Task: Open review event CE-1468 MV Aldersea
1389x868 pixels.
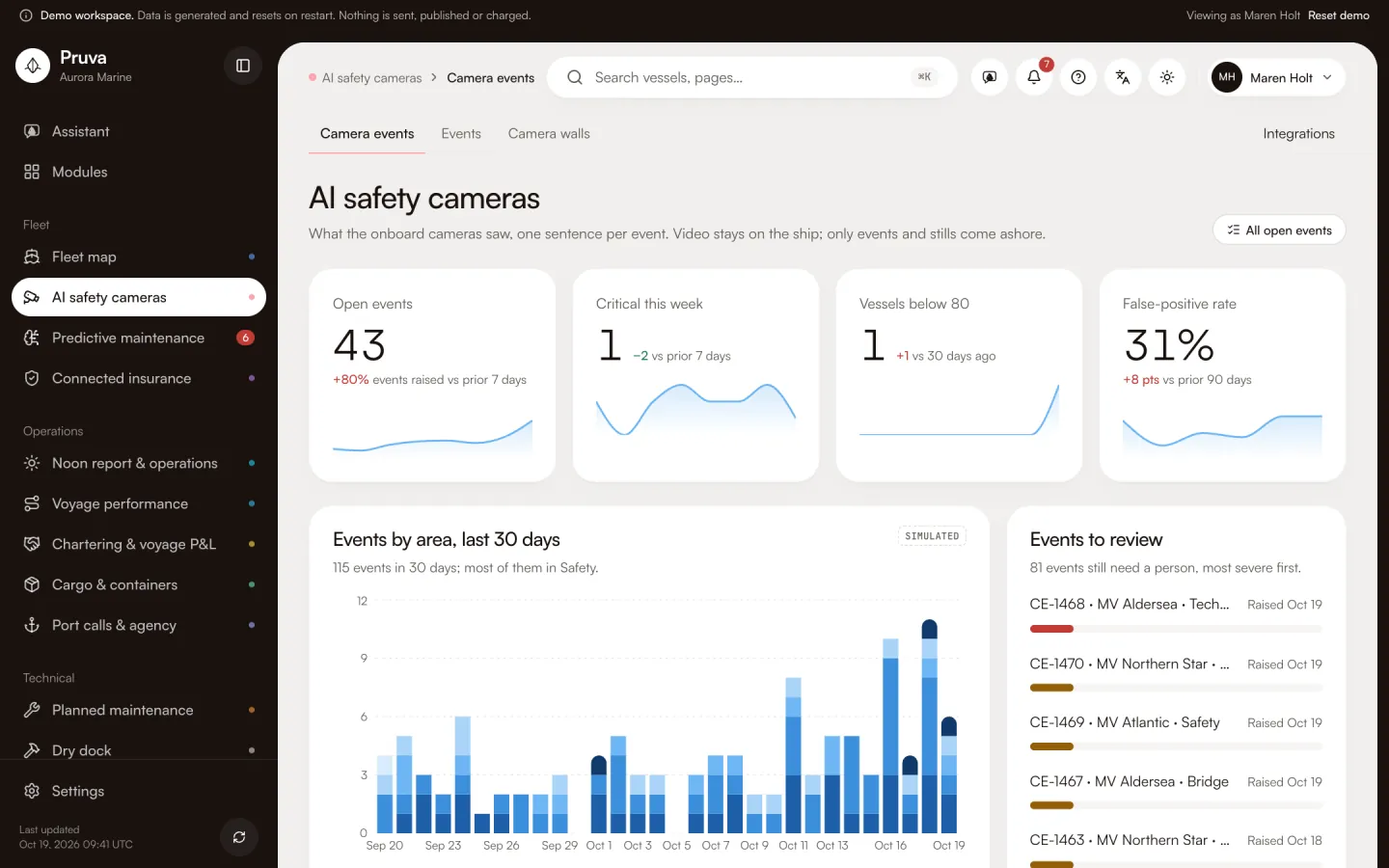Action: click(x=1176, y=614)
